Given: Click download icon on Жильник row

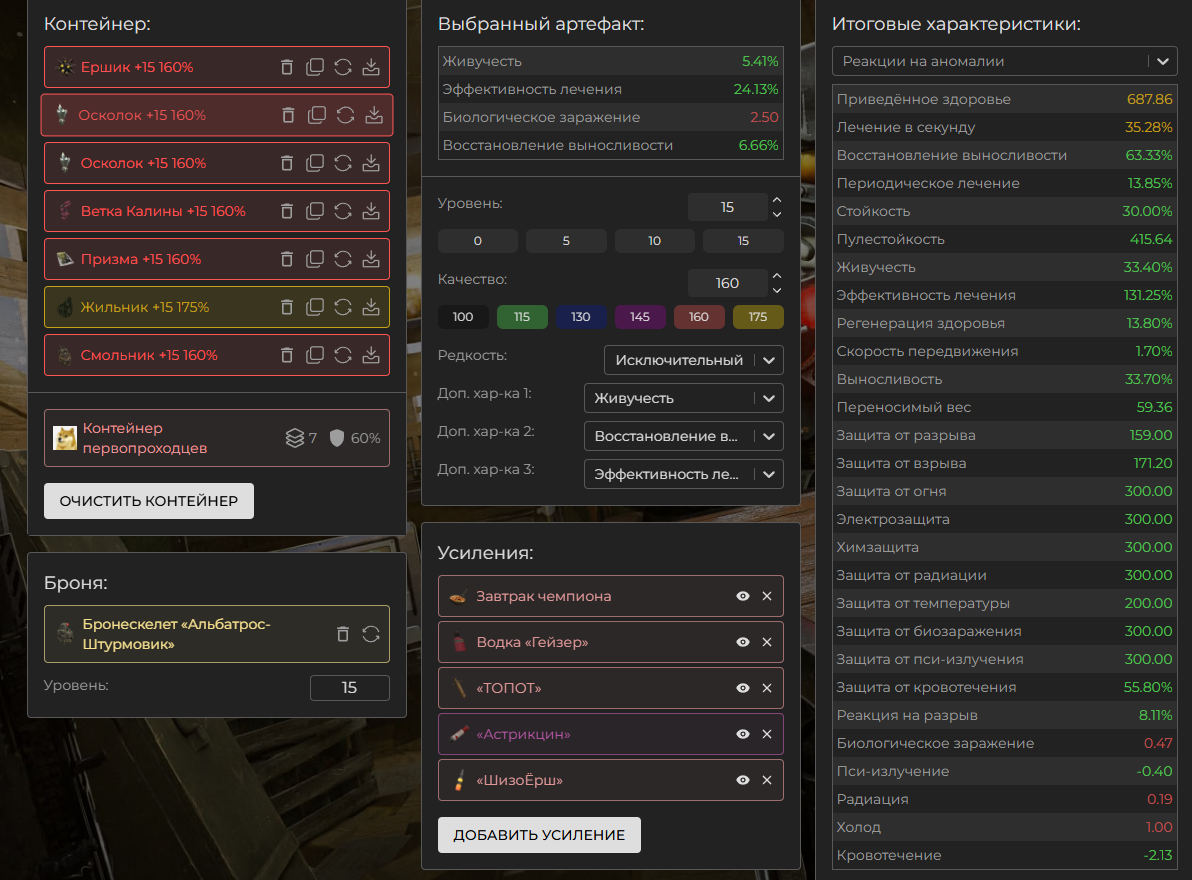Looking at the screenshot, I should click(x=371, y=307).
